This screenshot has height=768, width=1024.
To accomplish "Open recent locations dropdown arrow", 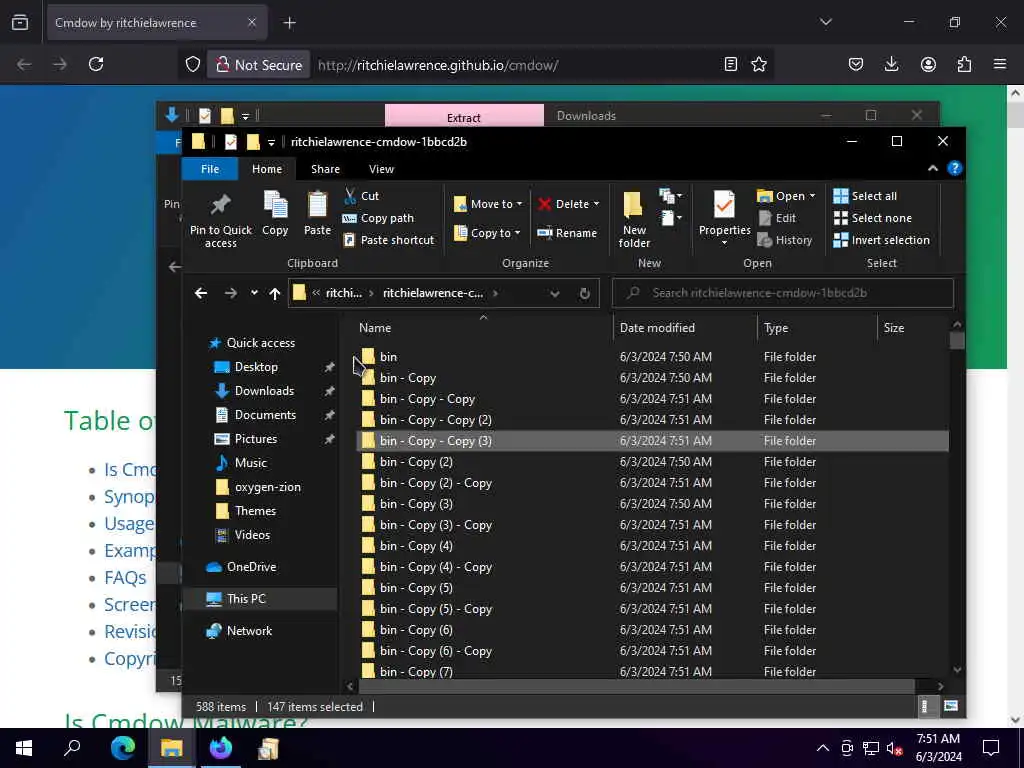I will pos(254,293).
